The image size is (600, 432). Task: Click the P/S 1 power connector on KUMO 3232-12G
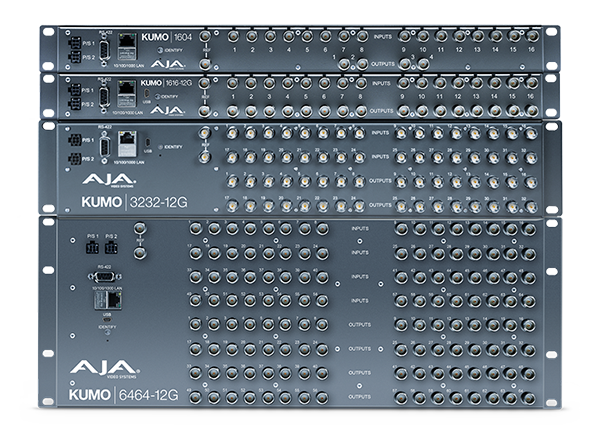[75, 140]
